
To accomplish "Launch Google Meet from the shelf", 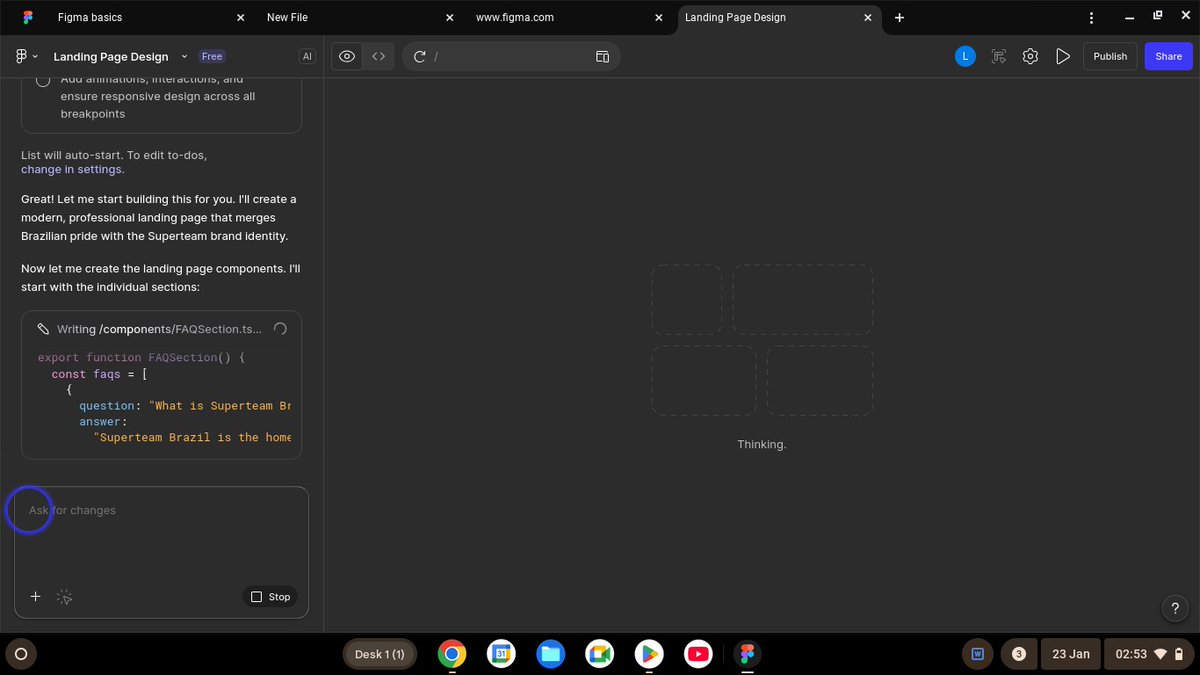I will click(599, 654).
